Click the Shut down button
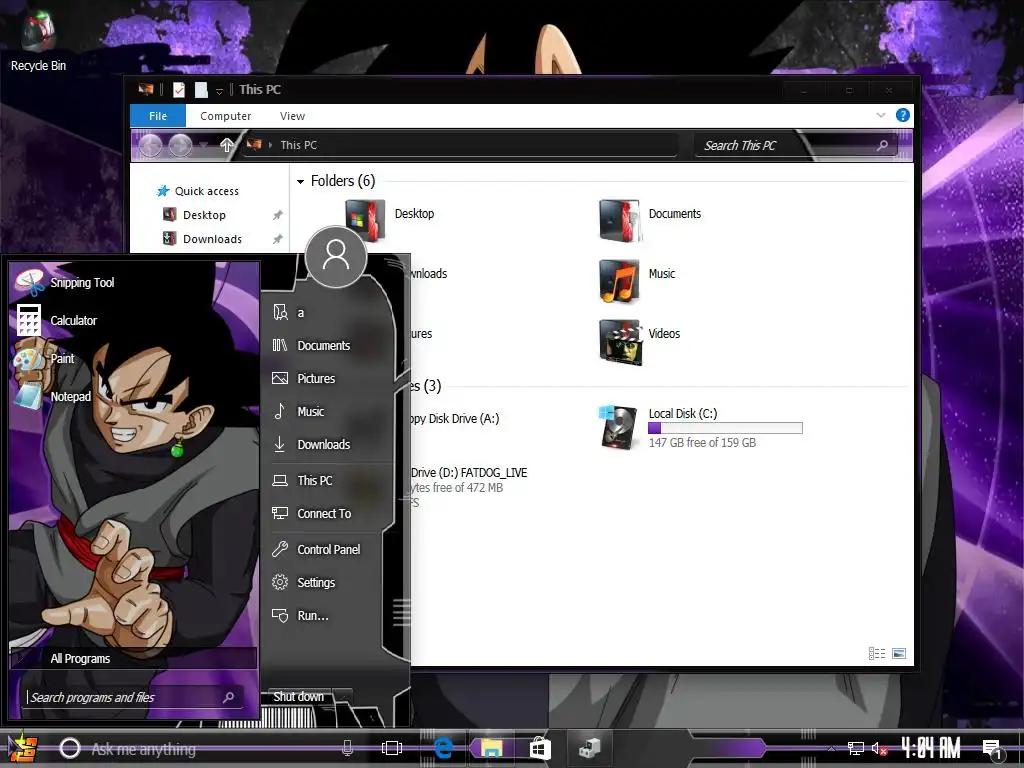This screenshot has height=768, width=1024. click(x=298, y=697)
